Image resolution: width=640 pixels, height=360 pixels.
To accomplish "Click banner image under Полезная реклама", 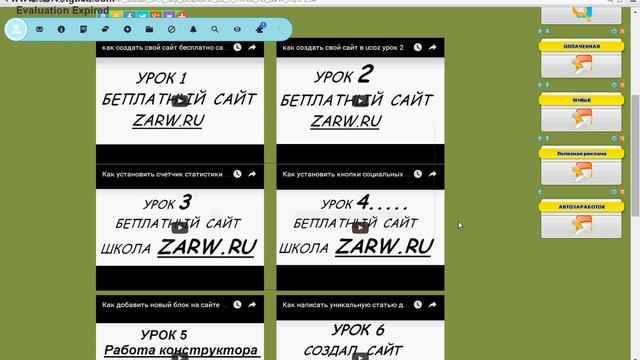I will coord(581,171).
